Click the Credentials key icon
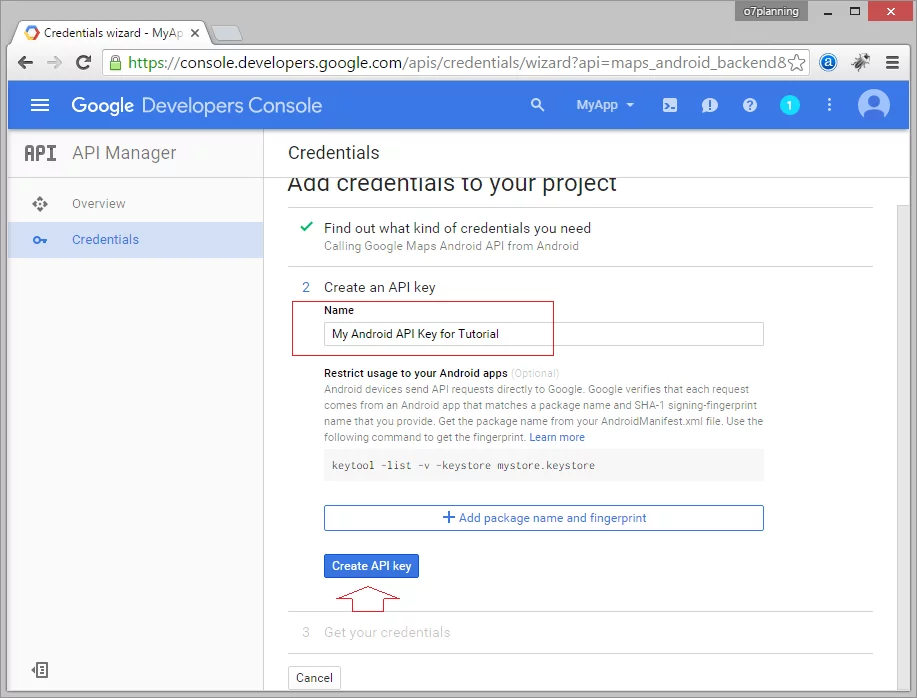 tap(40, 240)
